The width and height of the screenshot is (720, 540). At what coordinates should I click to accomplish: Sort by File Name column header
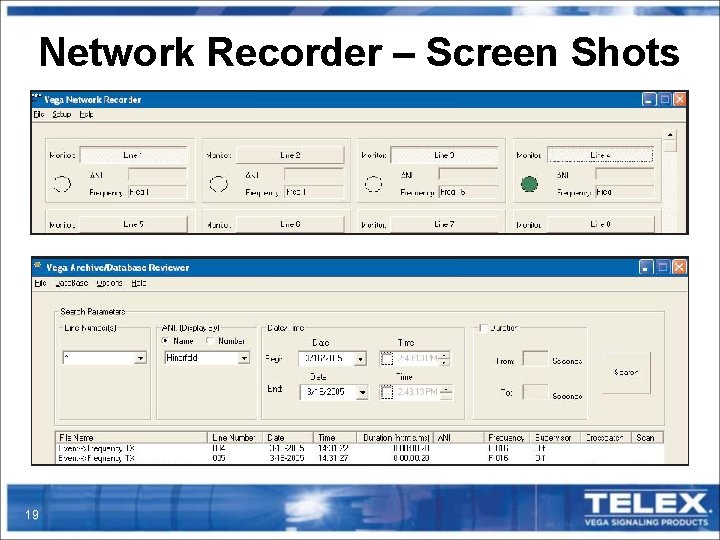coord(132,438)
